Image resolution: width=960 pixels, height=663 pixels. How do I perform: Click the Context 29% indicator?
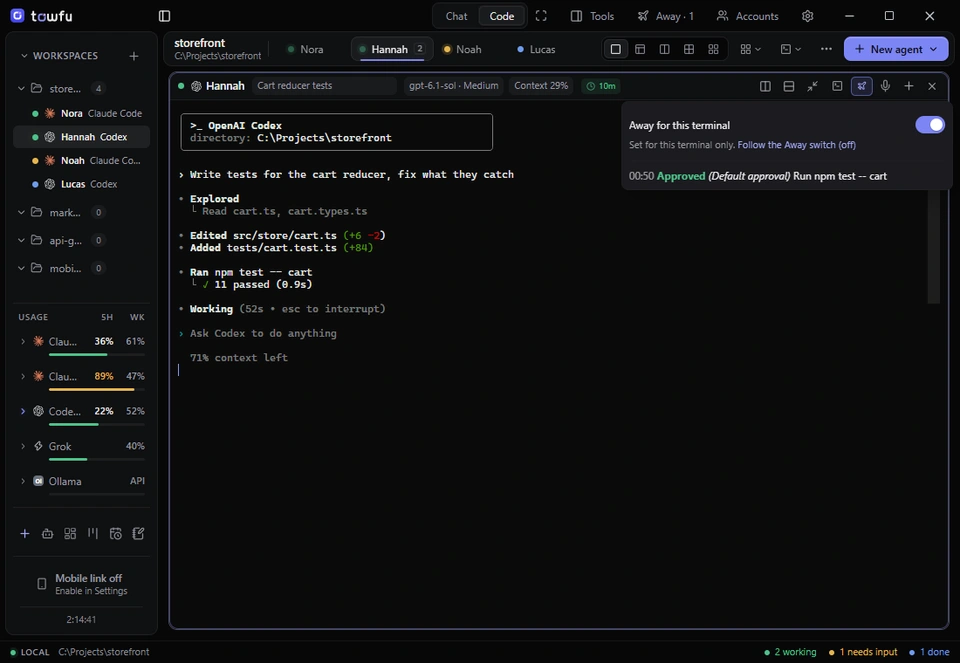tap(541, 86)
